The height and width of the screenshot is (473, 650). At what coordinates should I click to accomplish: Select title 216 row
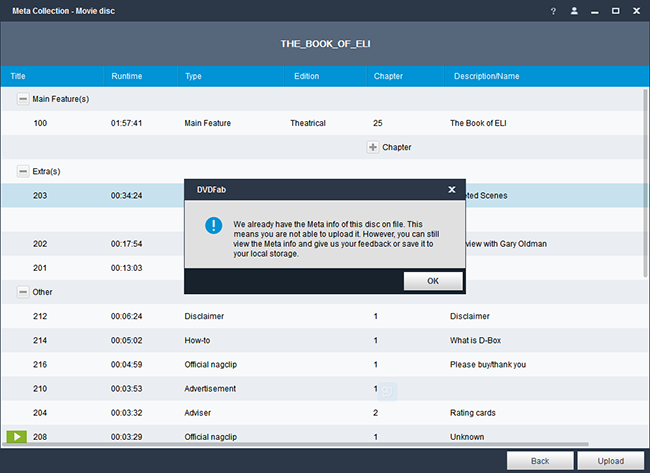(x=322, y=364)
